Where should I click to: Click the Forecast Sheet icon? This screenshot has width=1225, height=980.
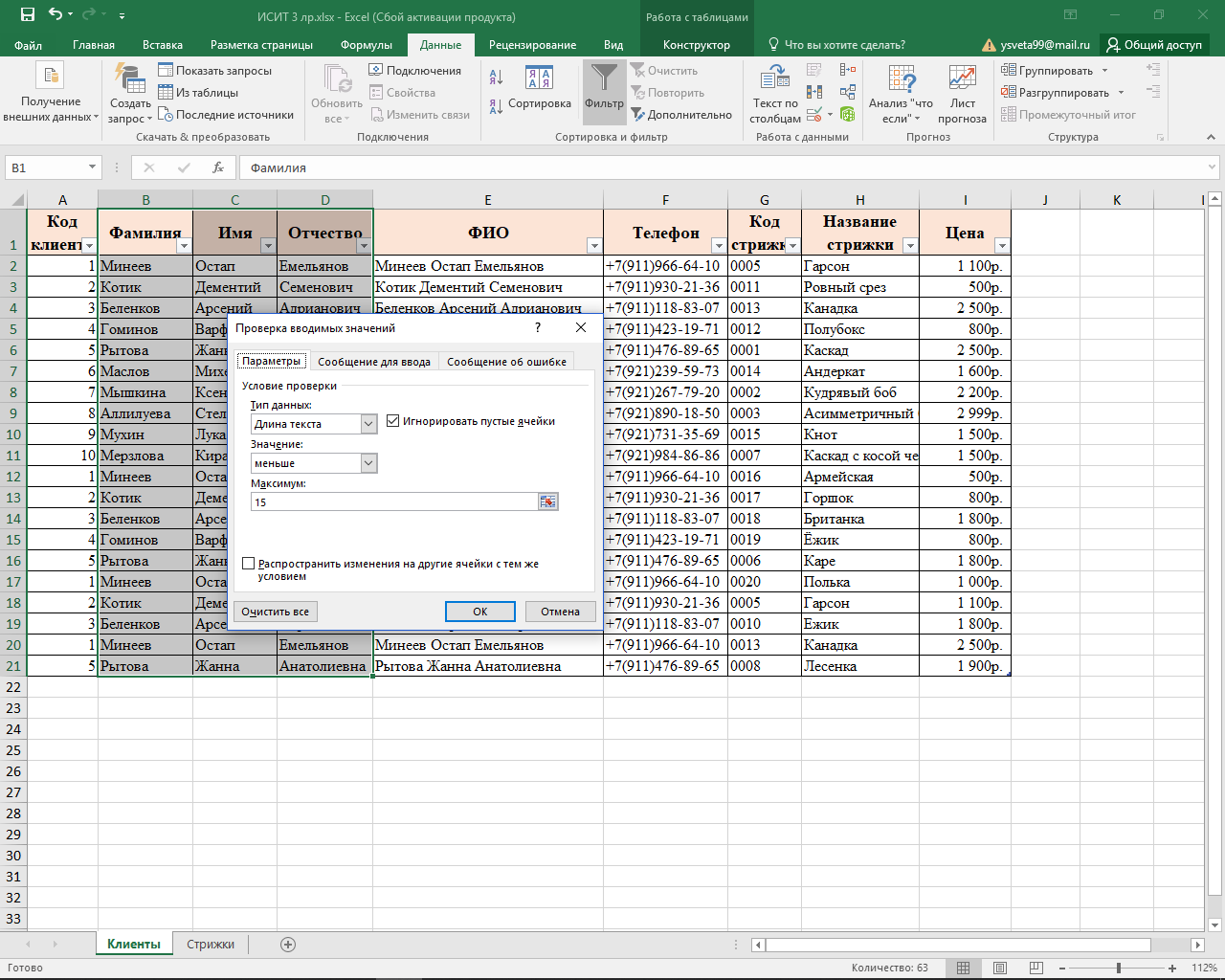click(x=962, y=80)
